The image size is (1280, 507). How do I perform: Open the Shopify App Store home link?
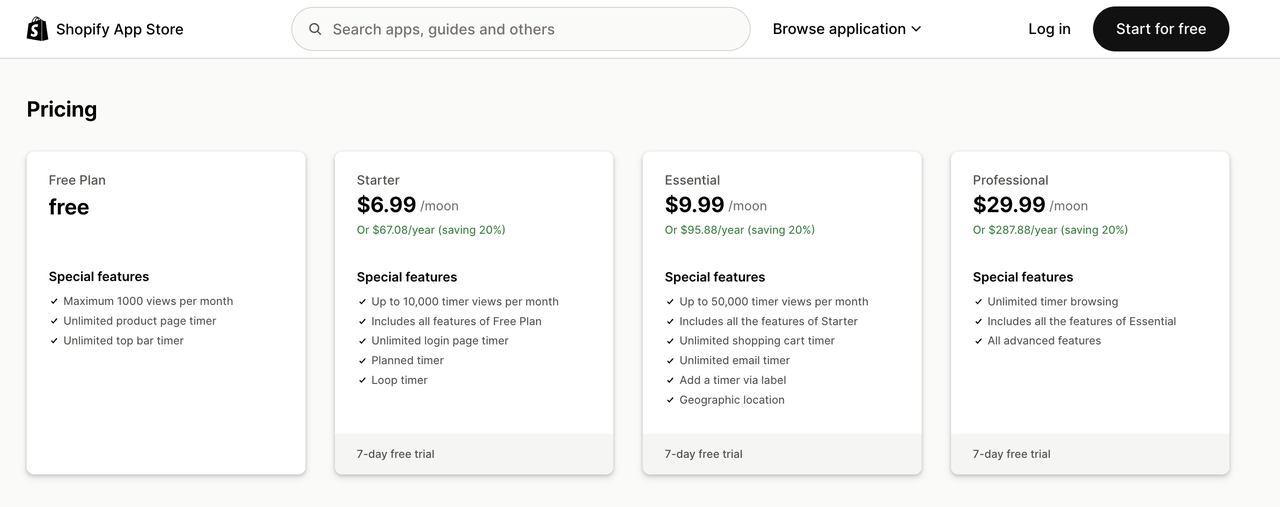coord(119,29)
